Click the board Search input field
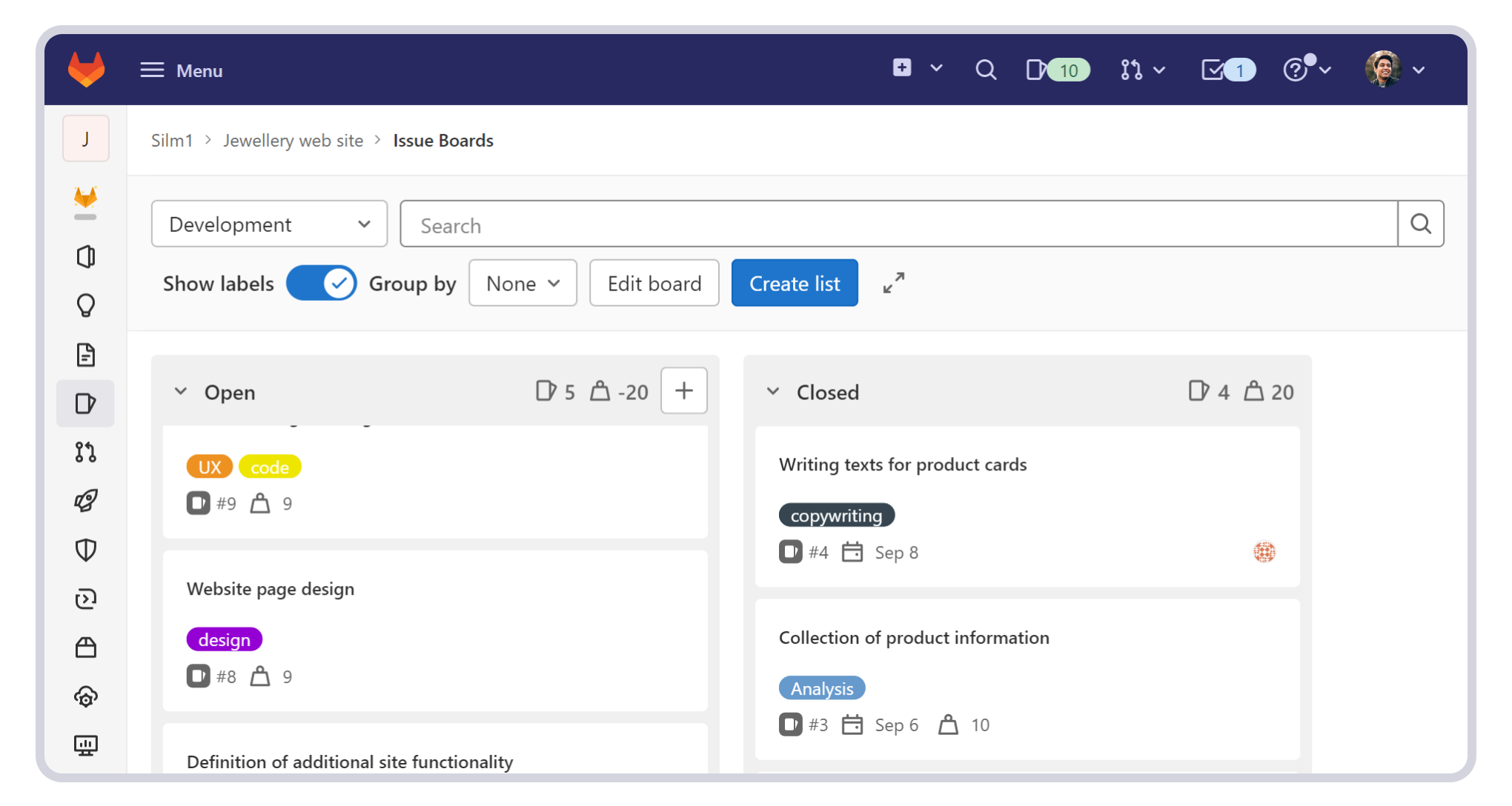 click(x=899, y=224)
